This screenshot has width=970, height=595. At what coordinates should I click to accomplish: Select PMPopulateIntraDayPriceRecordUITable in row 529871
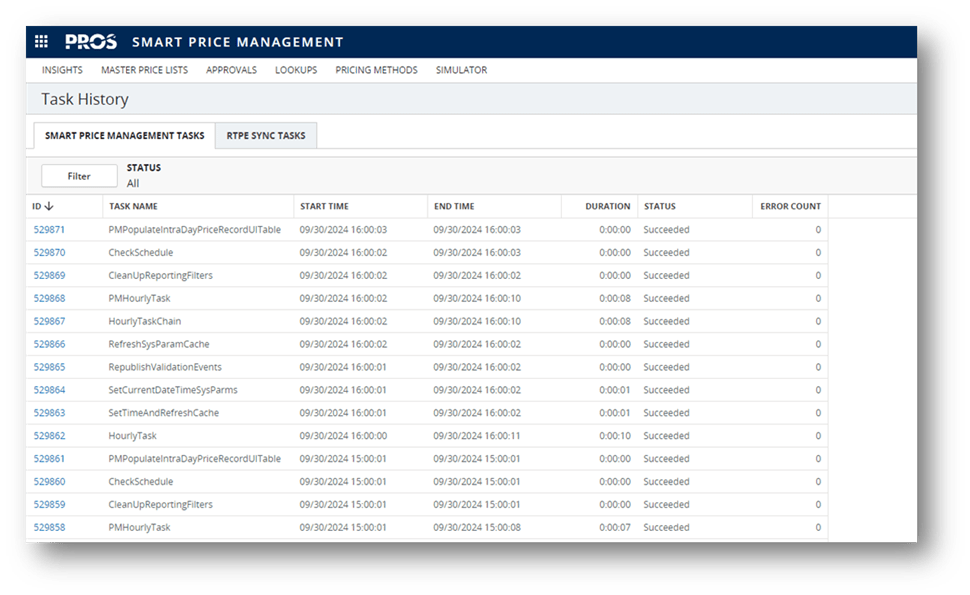(194, 229)
